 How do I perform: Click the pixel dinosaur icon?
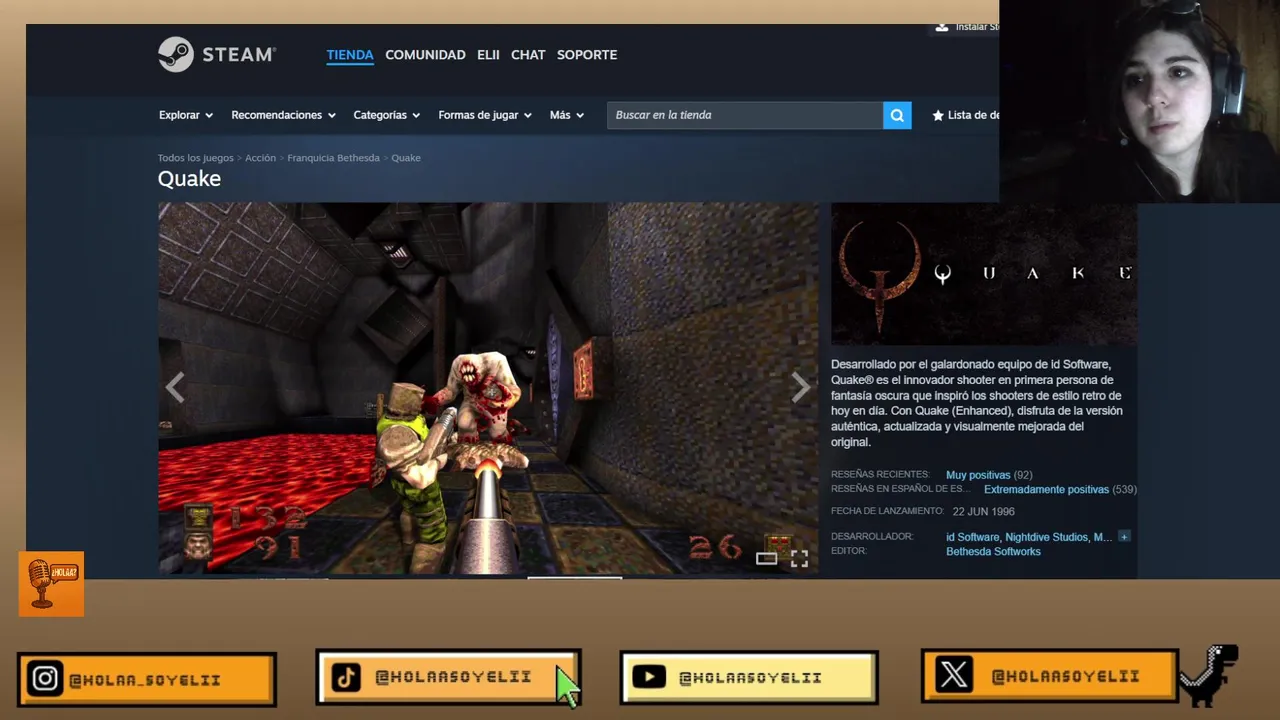click(1210, 675)
